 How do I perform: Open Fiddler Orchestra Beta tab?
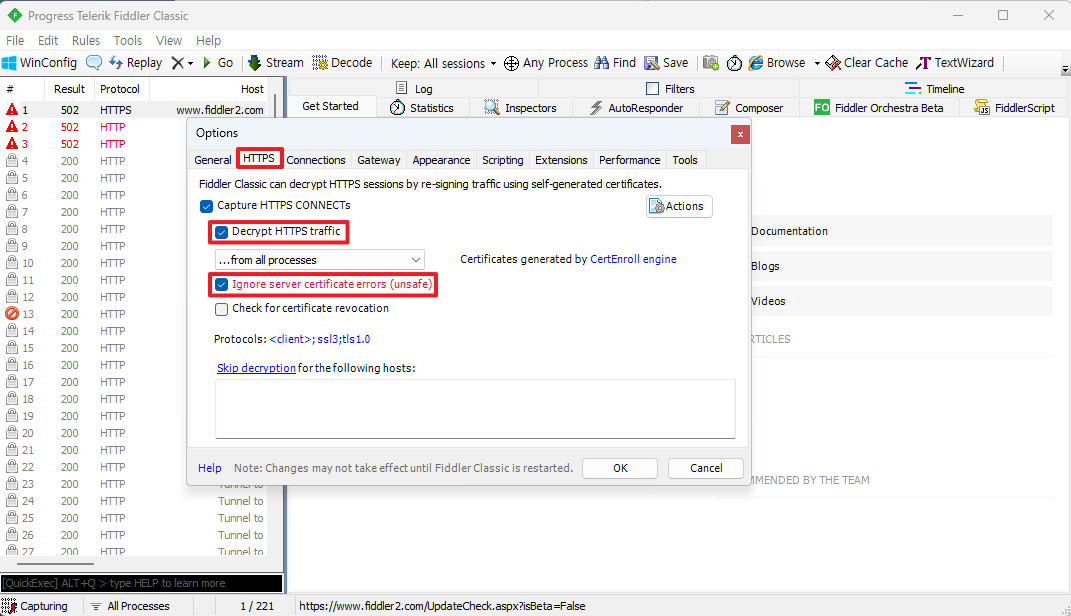(x=879, y=108)
